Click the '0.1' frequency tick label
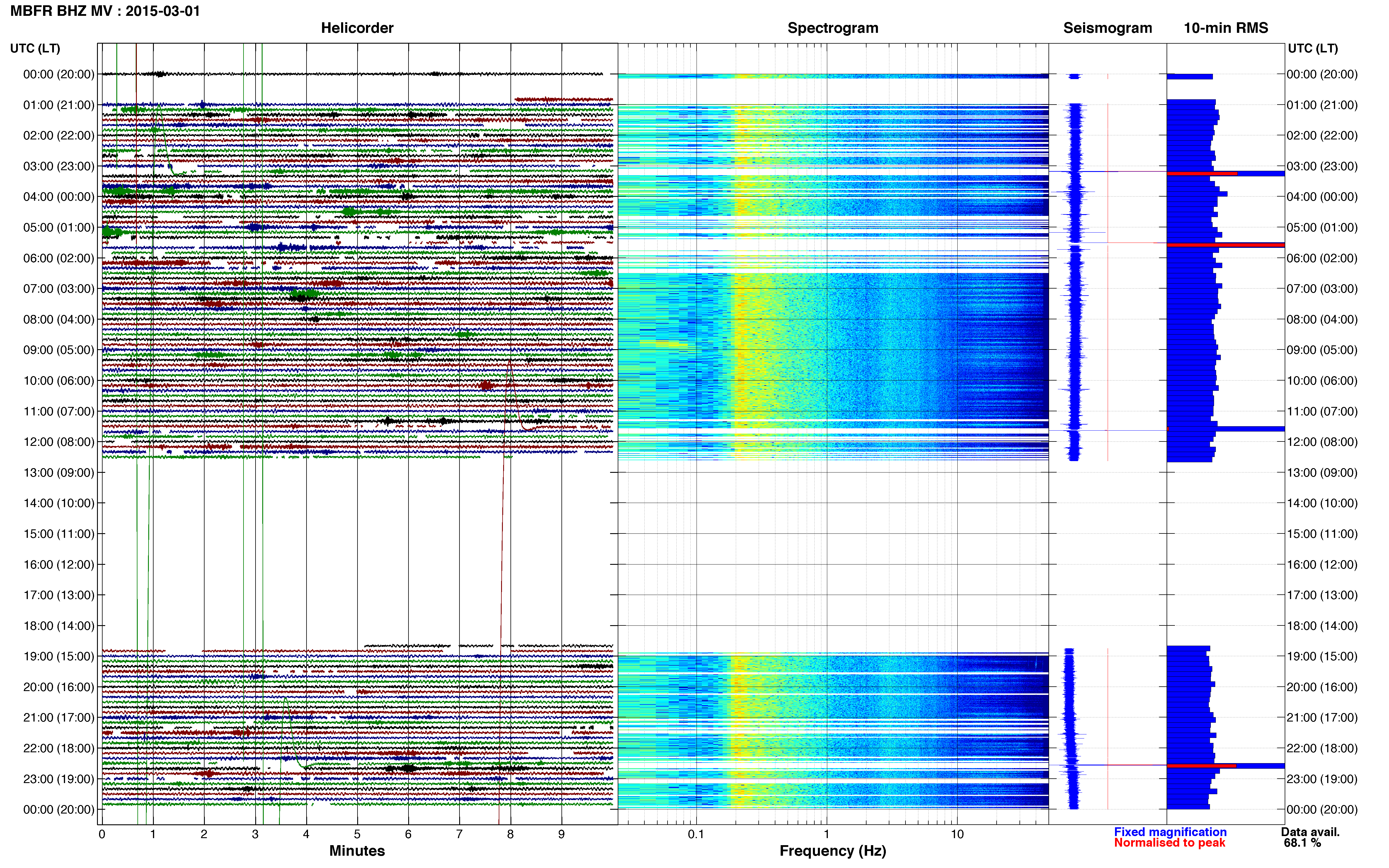Image resolution: width=1389 pixels, height=868 pixels. coord(696,834)
